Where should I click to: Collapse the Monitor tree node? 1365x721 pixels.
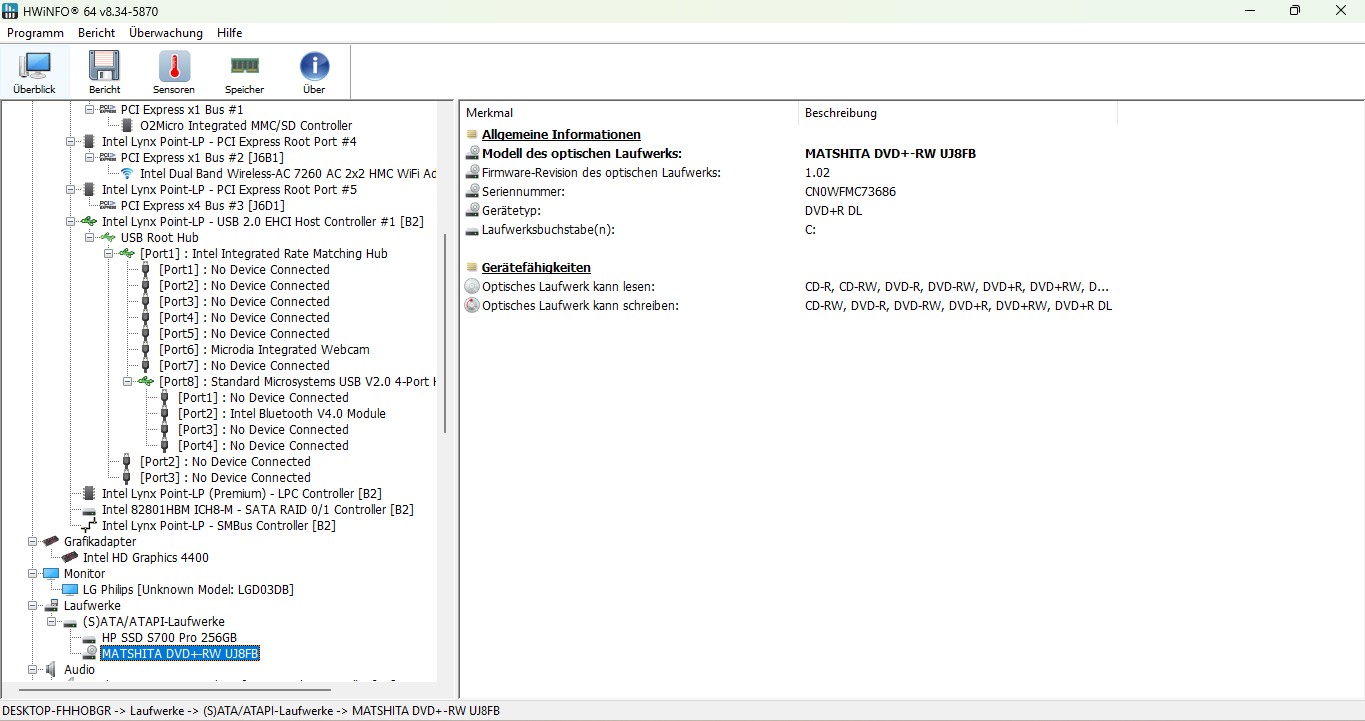click(x=33, y=574)
